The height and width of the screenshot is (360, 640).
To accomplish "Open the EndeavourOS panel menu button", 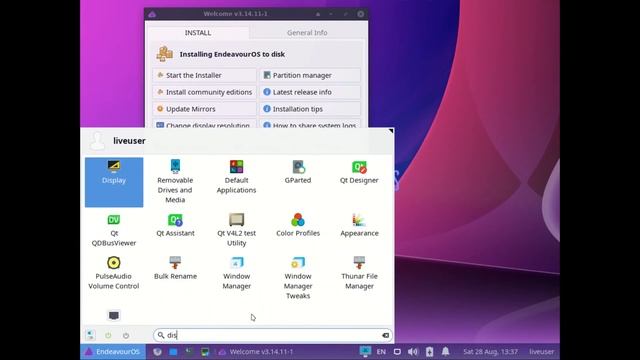I will pos(113,351).
